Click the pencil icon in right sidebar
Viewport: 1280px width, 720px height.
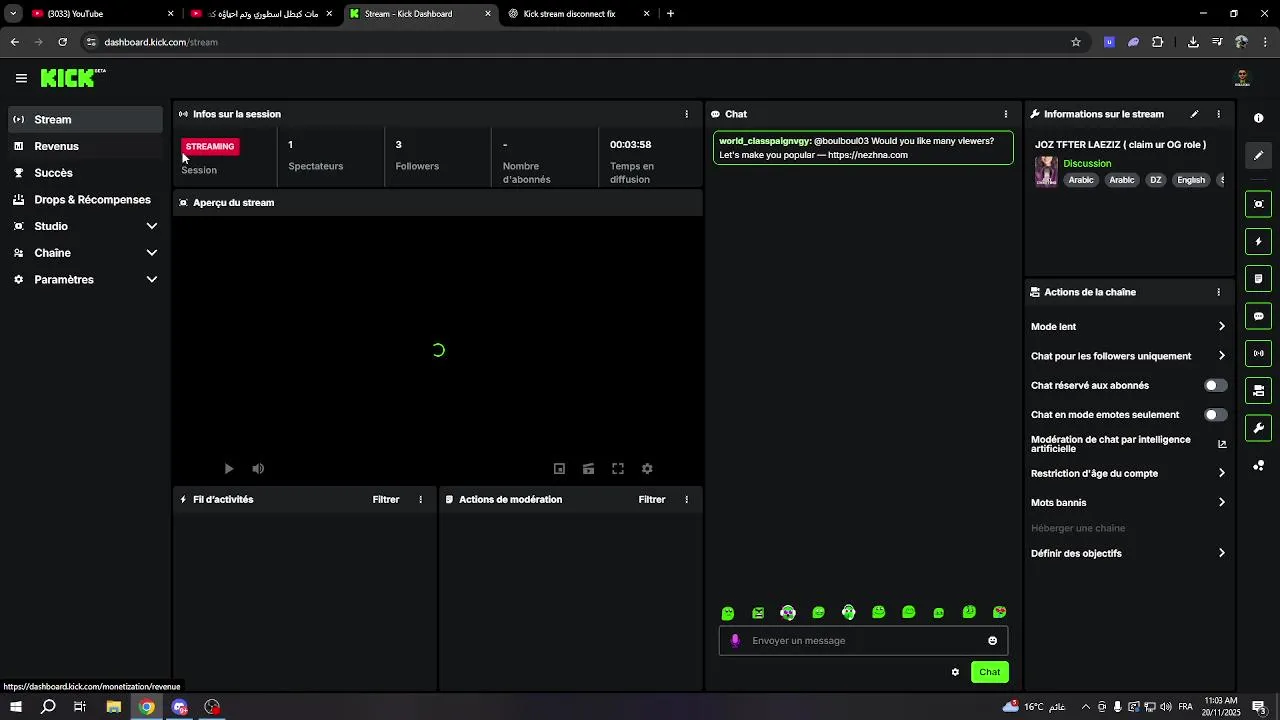coord(1258,155)
